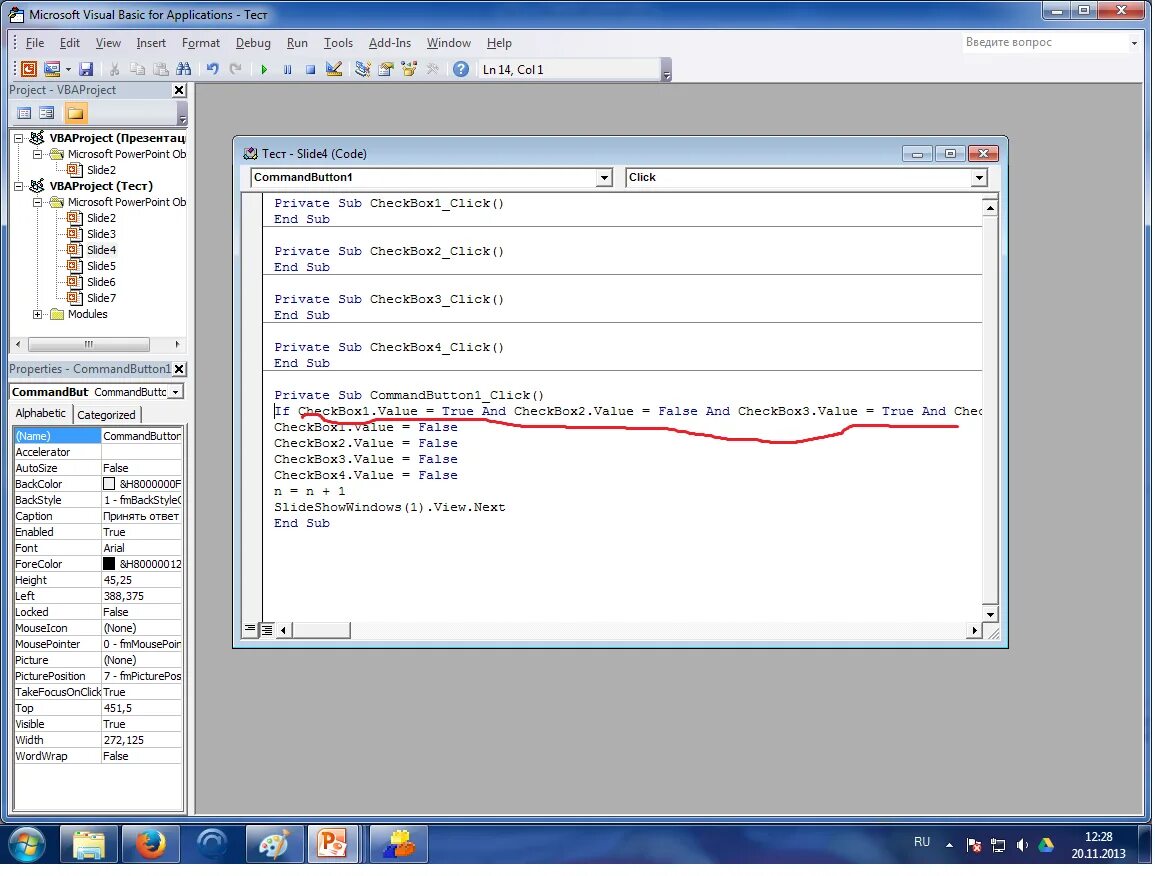Open Find with the binoculars icon
Image resolution: width=1155 pixels, height=876 pixels.
pos(183,69)
